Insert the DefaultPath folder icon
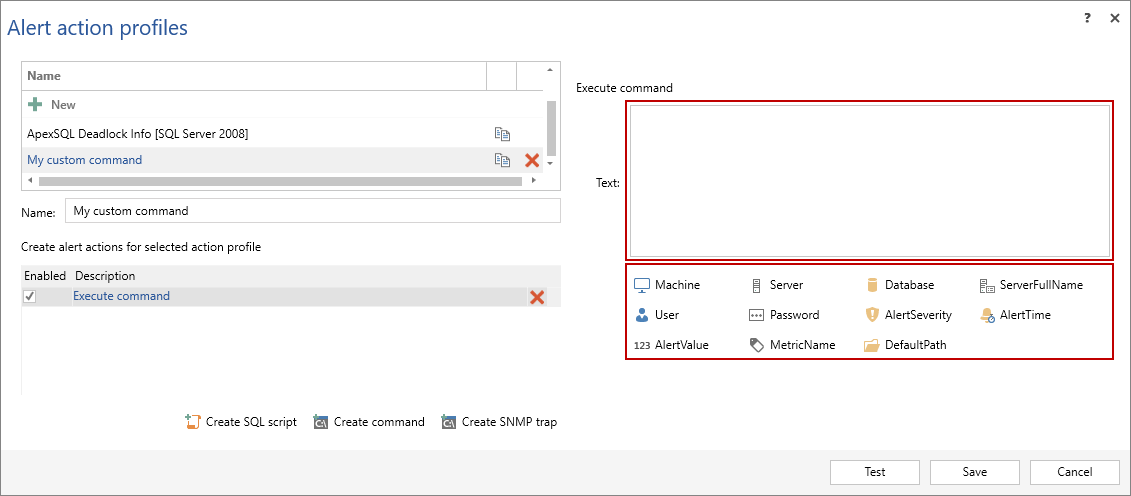1131x496 pixels. click(x=872, y=345)
